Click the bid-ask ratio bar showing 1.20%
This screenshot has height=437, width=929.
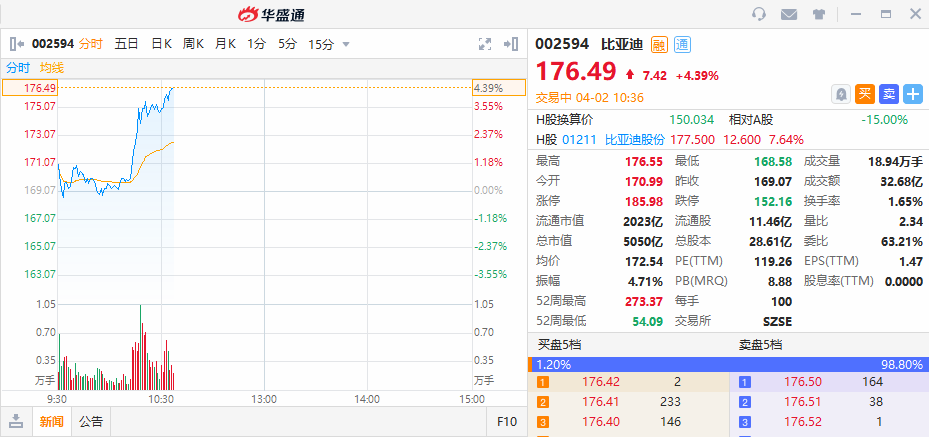tap(728, 364)
